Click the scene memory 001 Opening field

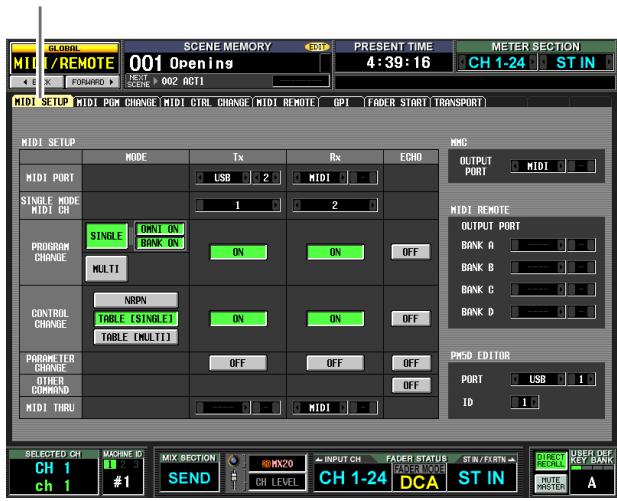(227, 63)
